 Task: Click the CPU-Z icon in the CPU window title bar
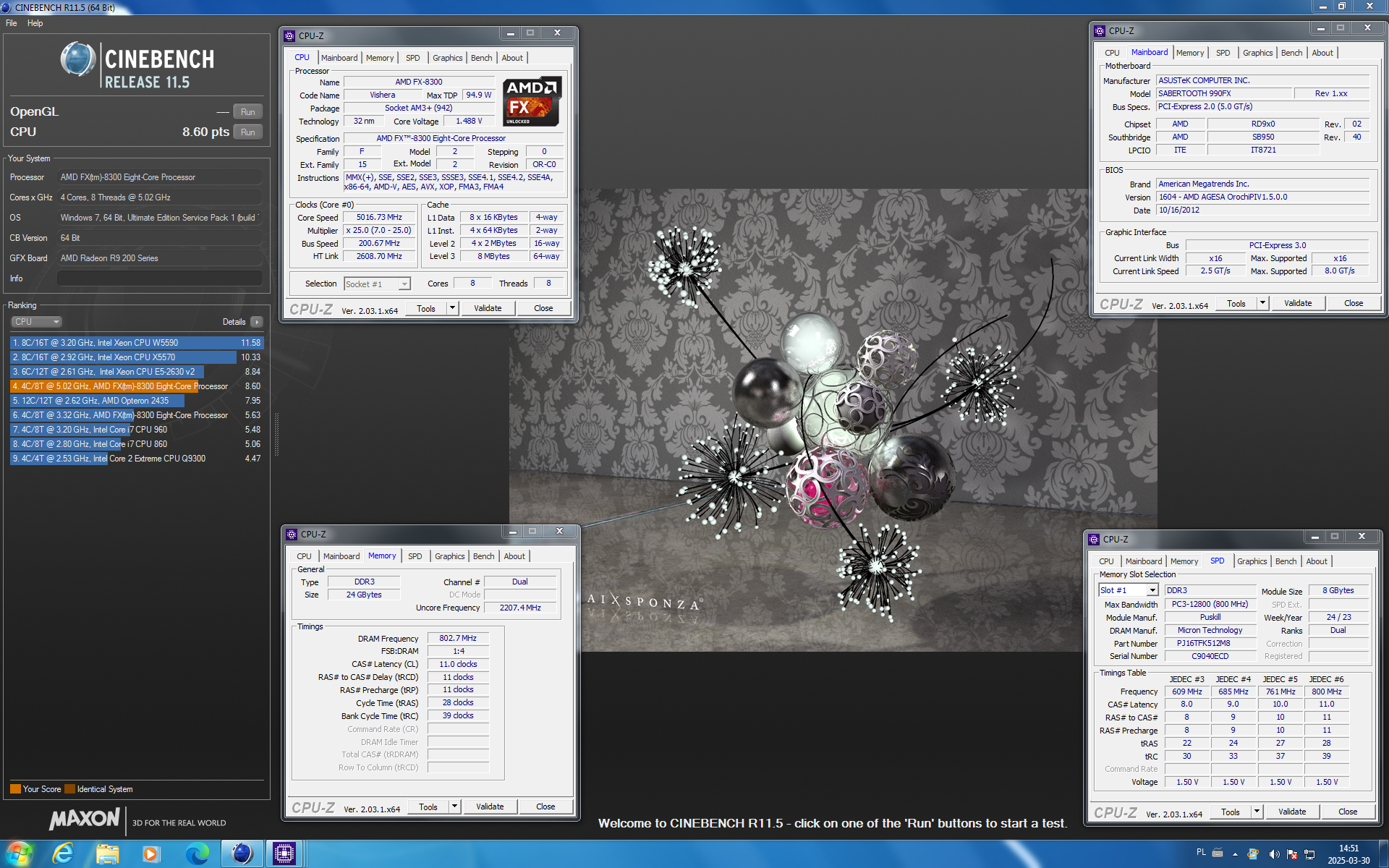tap(289, 35)
